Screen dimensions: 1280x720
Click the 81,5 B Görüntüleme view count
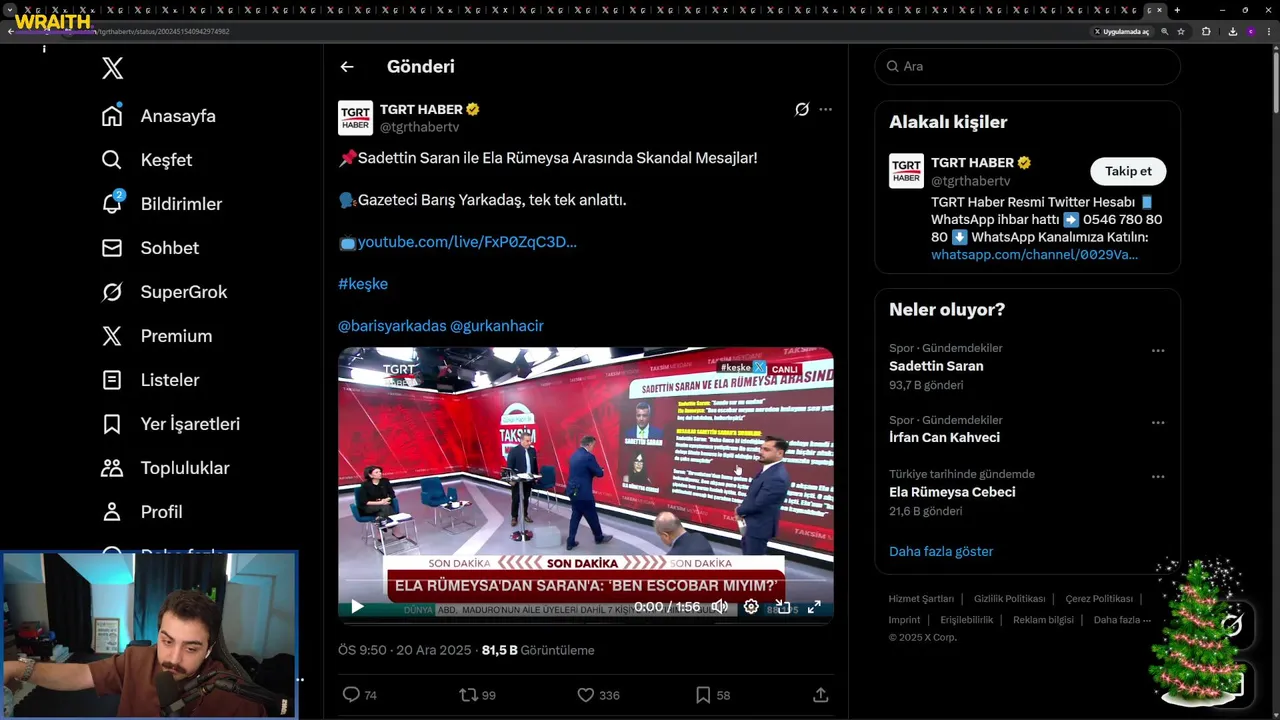coord(538,650)
